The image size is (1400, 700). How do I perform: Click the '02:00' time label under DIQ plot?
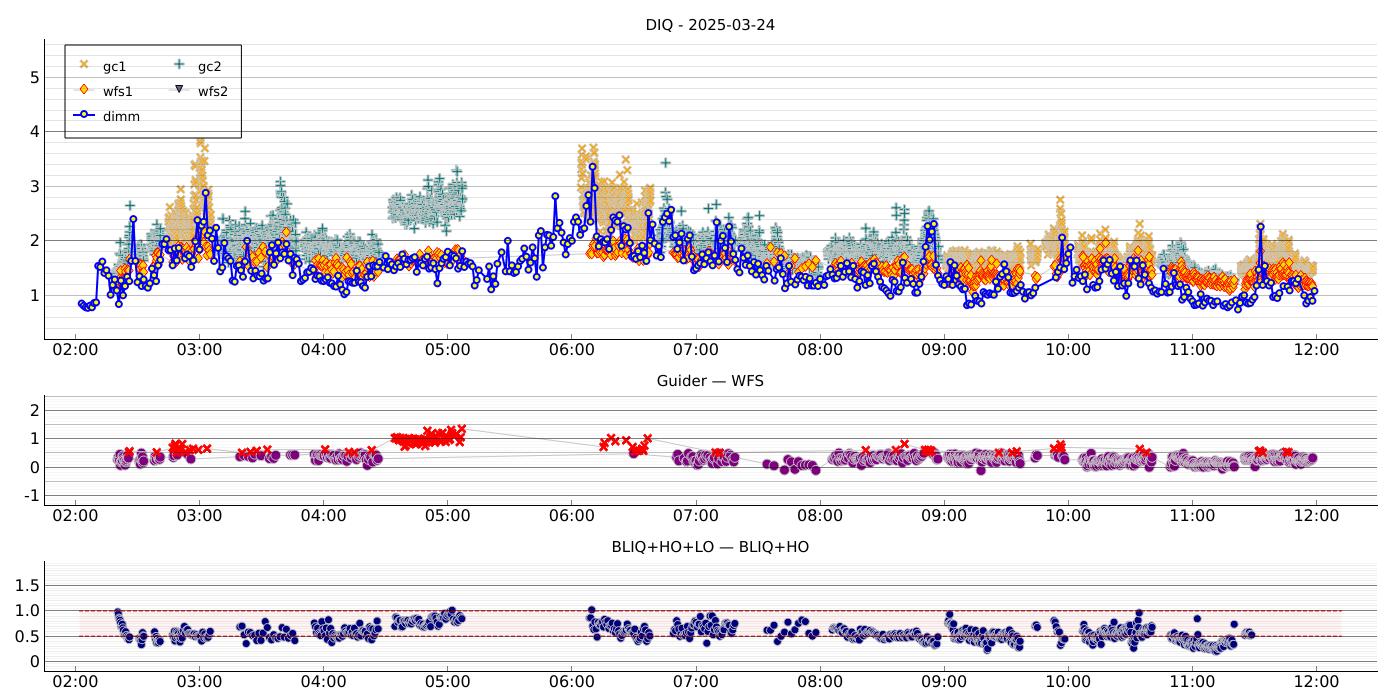click(75, 350)
